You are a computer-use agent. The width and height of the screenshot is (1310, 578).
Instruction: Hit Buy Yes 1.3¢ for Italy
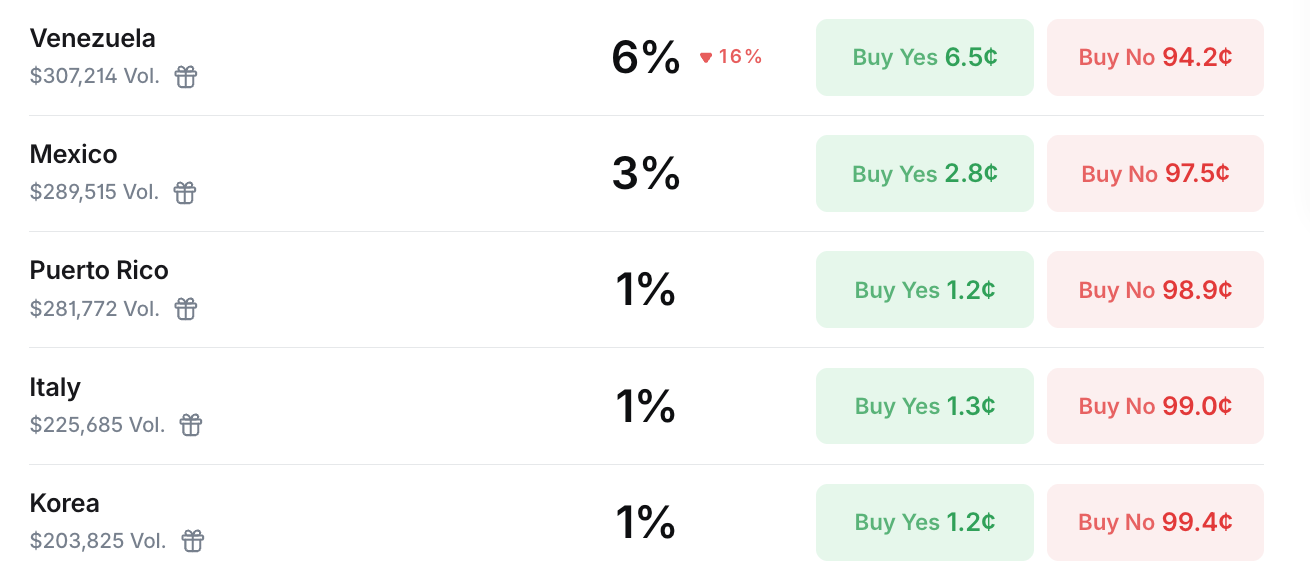pyautogui.click(x=924, y=406)
